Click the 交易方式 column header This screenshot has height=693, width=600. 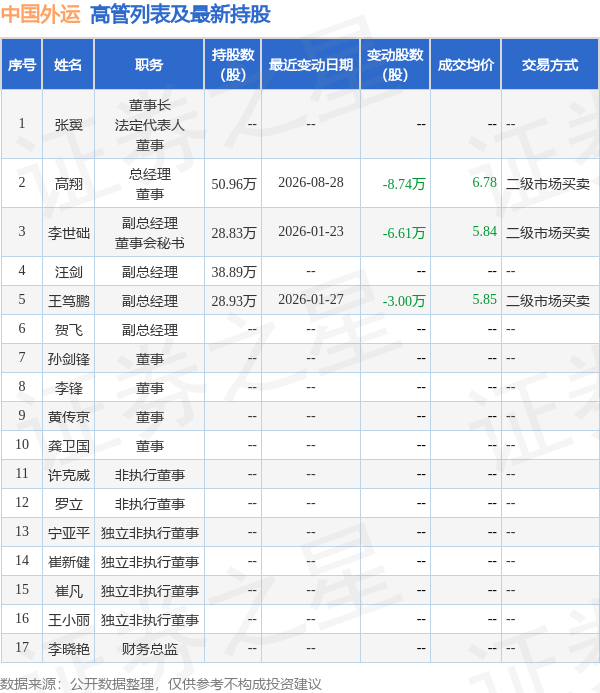click(550, 65)
